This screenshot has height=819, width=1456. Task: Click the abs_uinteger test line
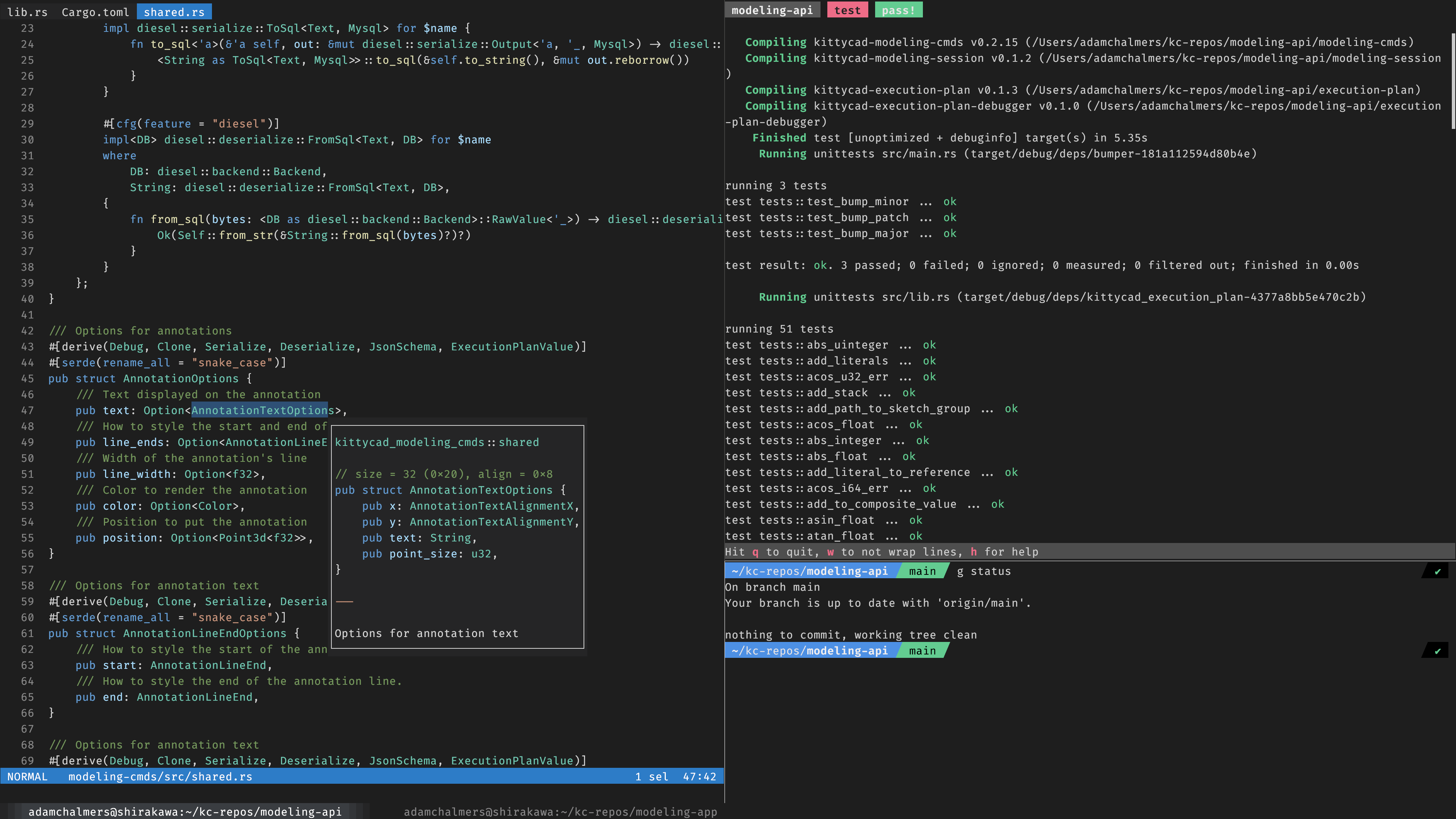tap(830, 345)
